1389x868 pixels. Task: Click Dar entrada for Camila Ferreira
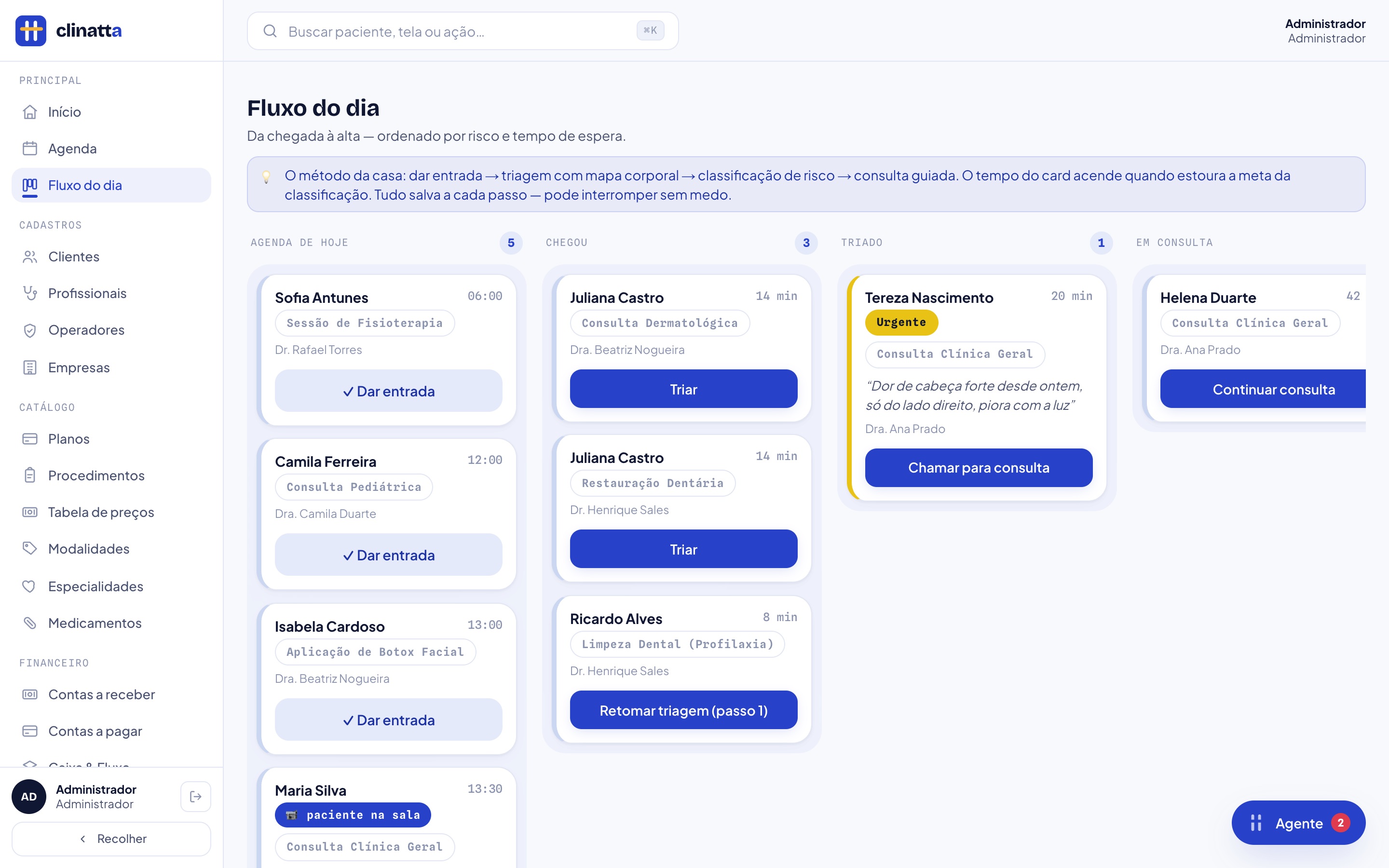click(x=389, y=555)
